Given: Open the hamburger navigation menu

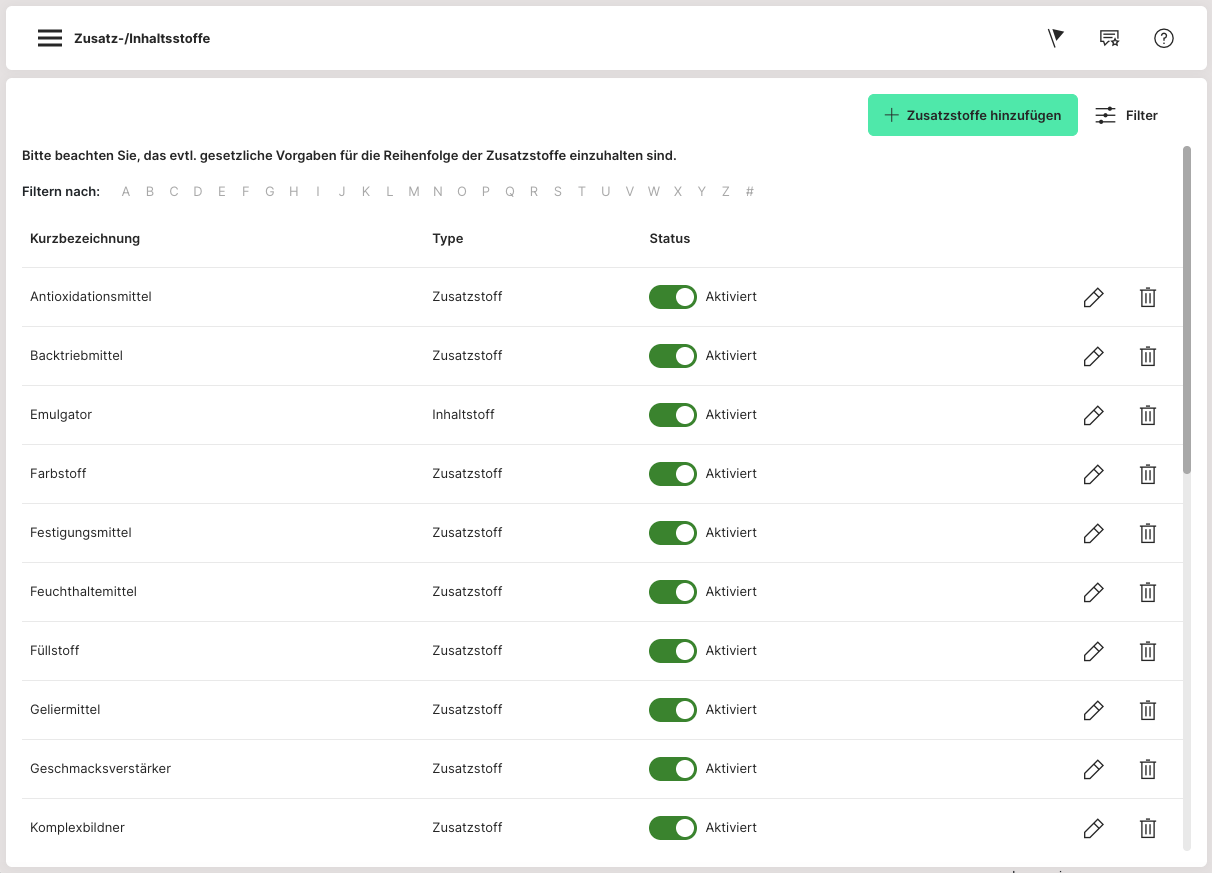Looking at the screenshot, I should coord(50,38).
